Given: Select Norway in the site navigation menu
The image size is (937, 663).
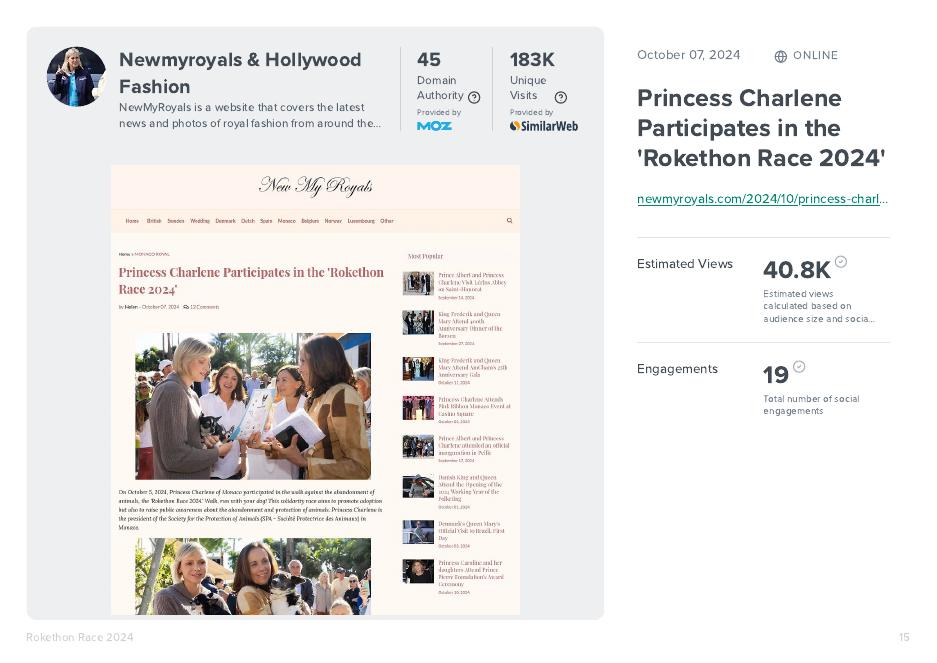Looking at the screenshot, I should click(x=333, y=221).
